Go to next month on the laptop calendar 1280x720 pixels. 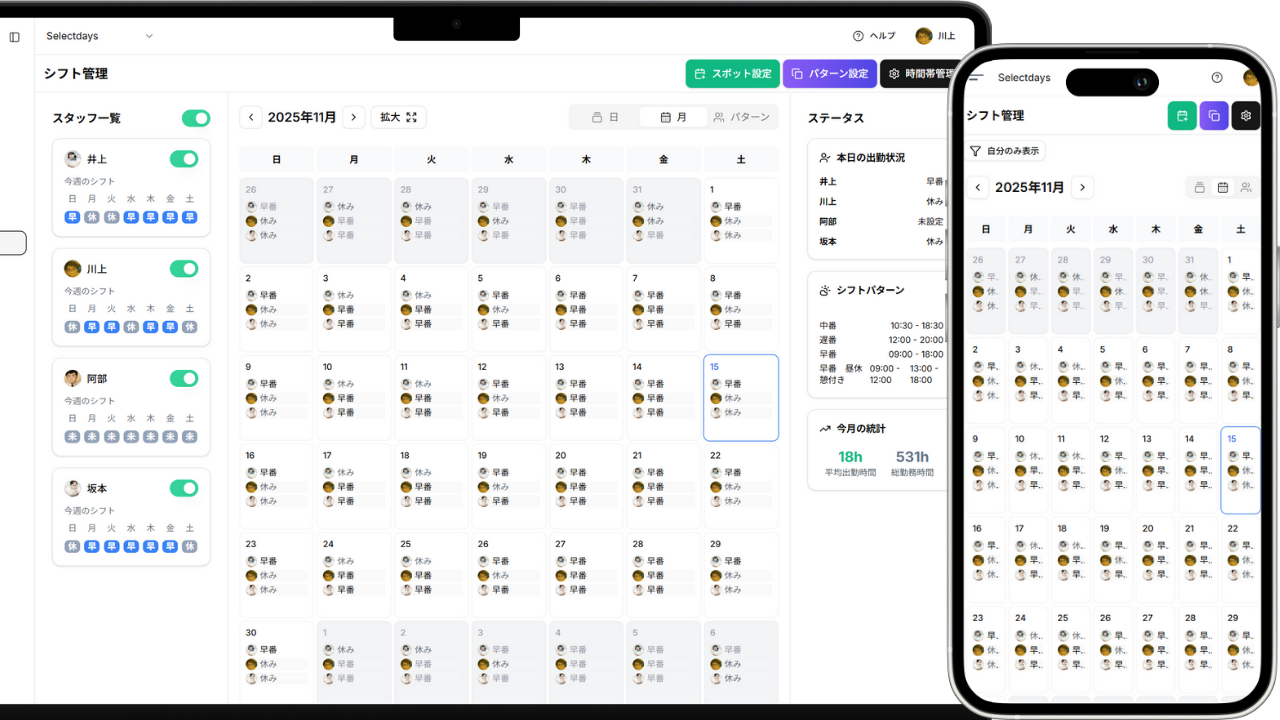coord(354,117)
